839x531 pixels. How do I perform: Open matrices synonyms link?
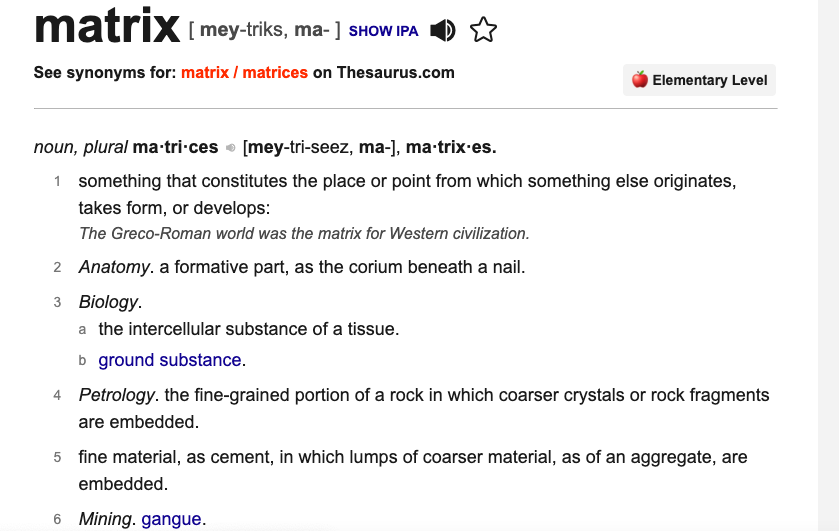pyautogui.click(x=275, y=72)
